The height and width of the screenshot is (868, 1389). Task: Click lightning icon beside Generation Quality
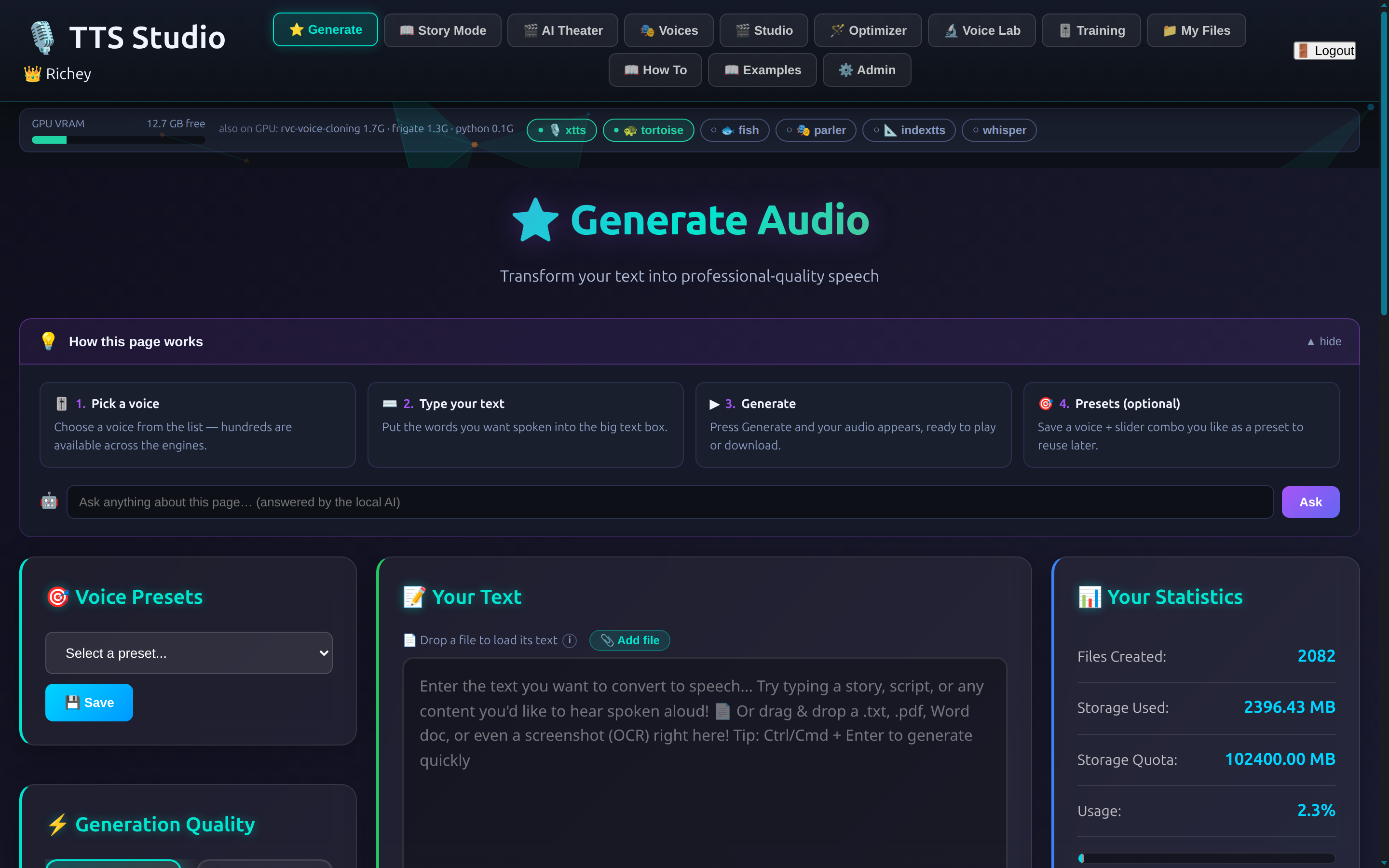tap(57, 825)
